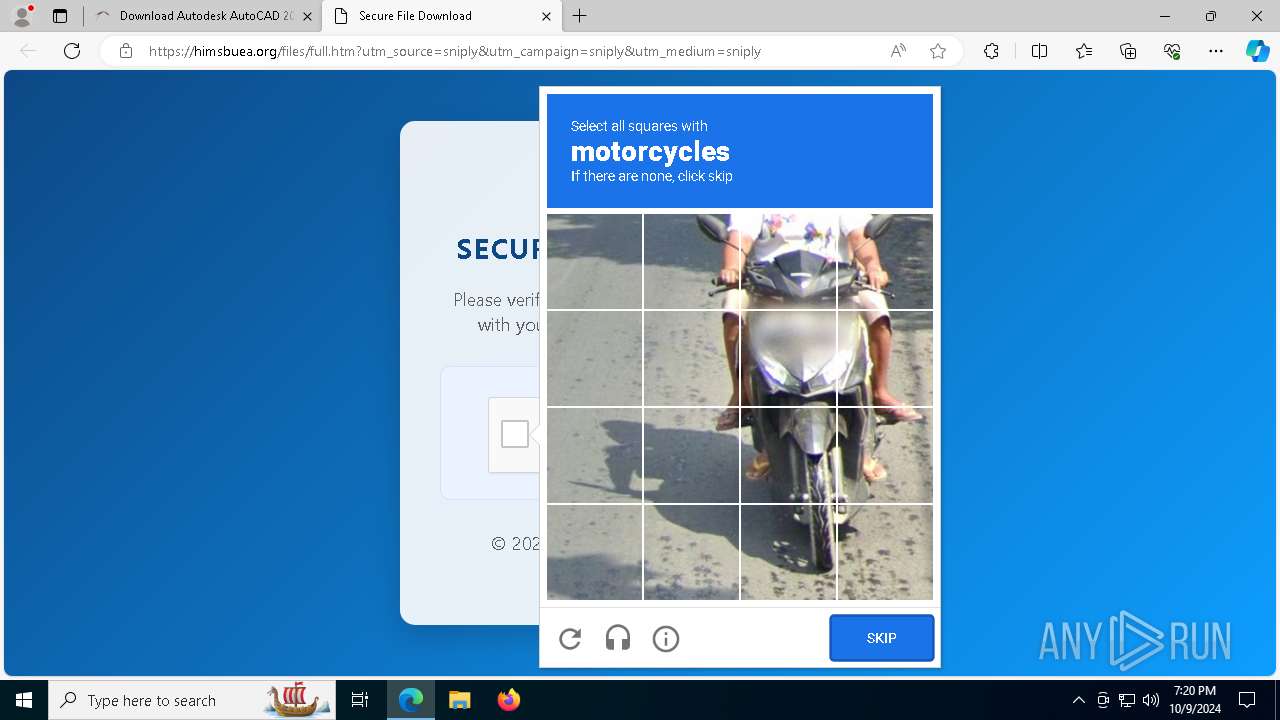Reload the captcha challenge
1280x720 pixels.
(x=570, y=638)
